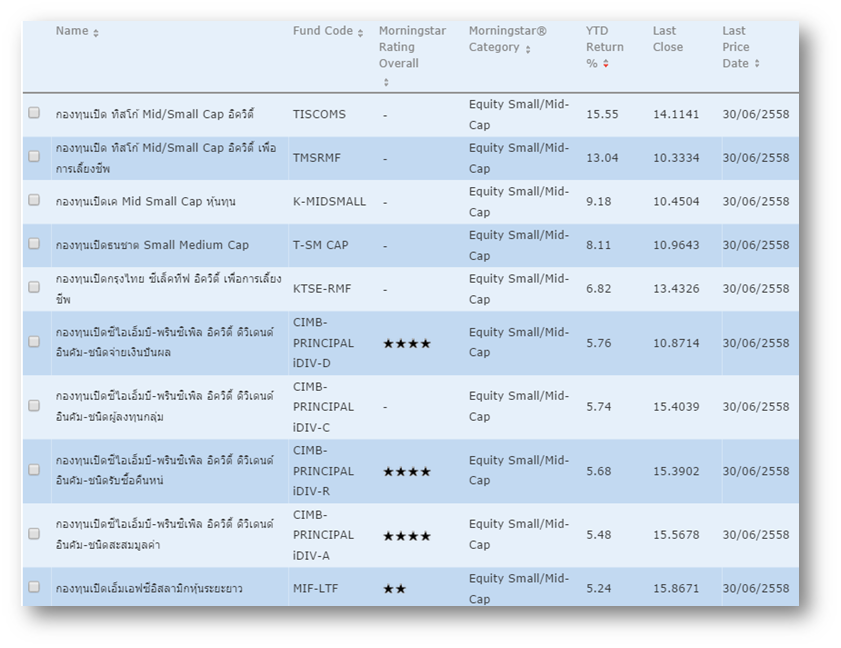Enable checkbox for T-SM CAP fund
841x648 pixels.
click(x=34, y=244)
